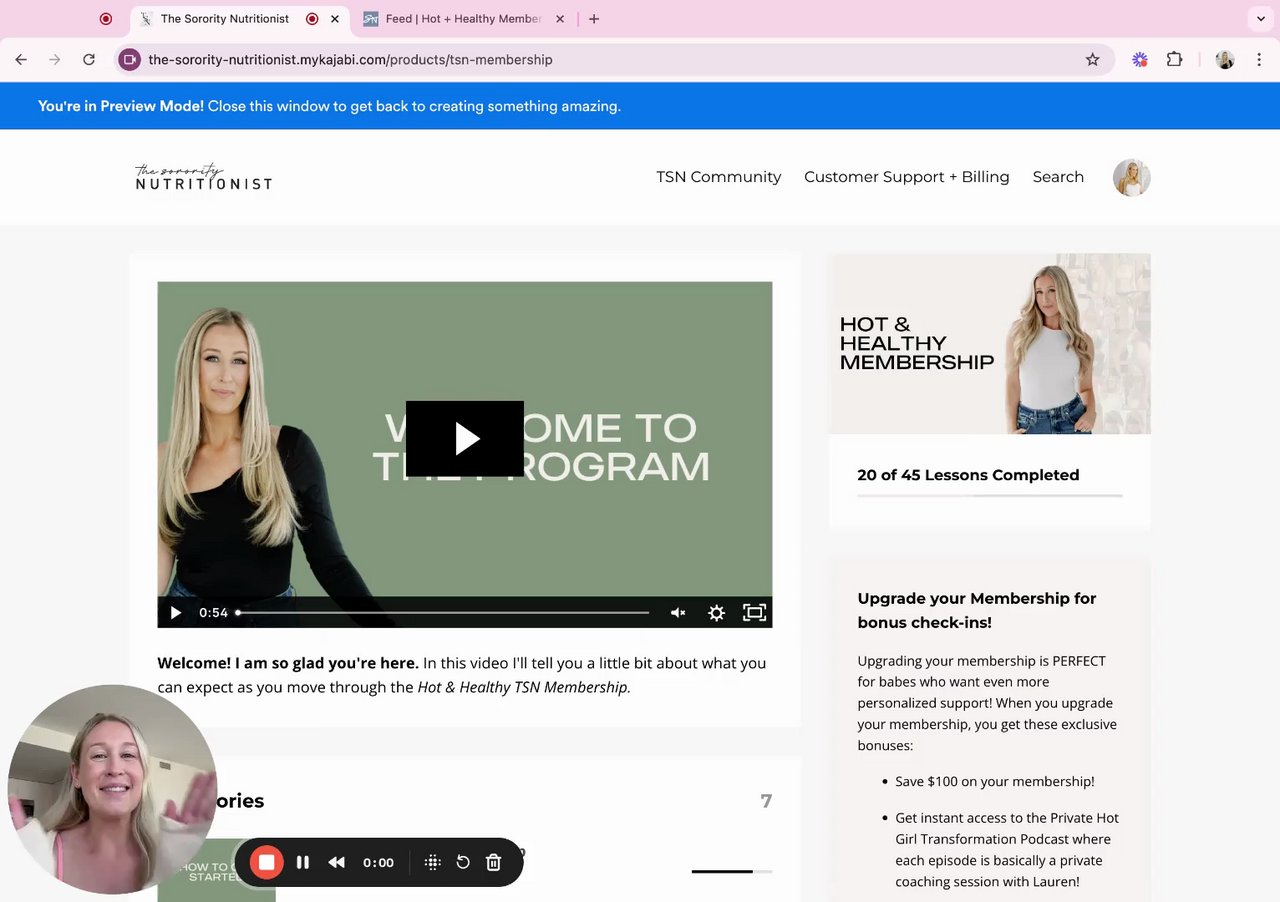
Task: Open the Chrome profile avatar
Action: pos(1225,60)
